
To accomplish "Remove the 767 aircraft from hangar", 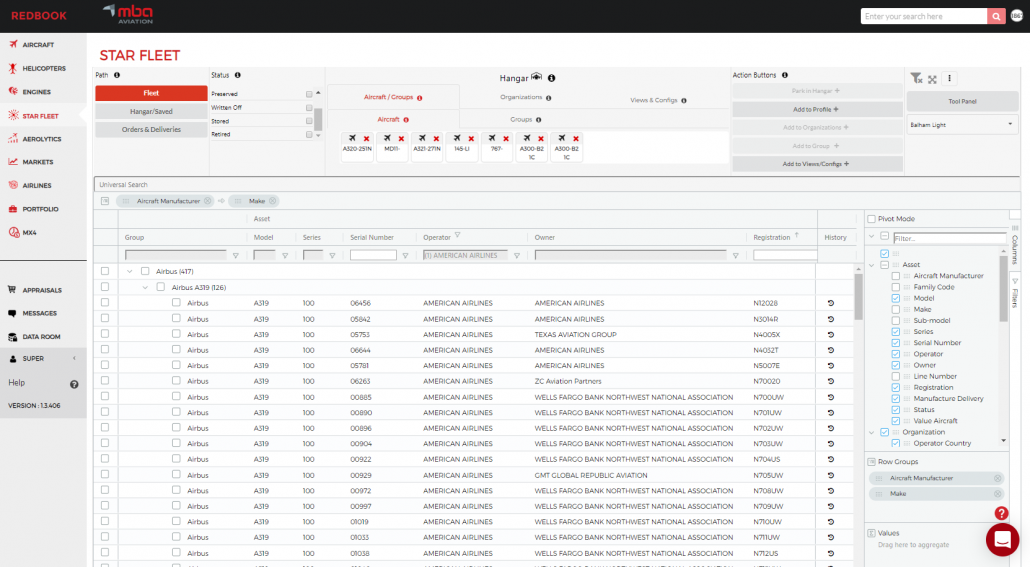I will (506, 139).
